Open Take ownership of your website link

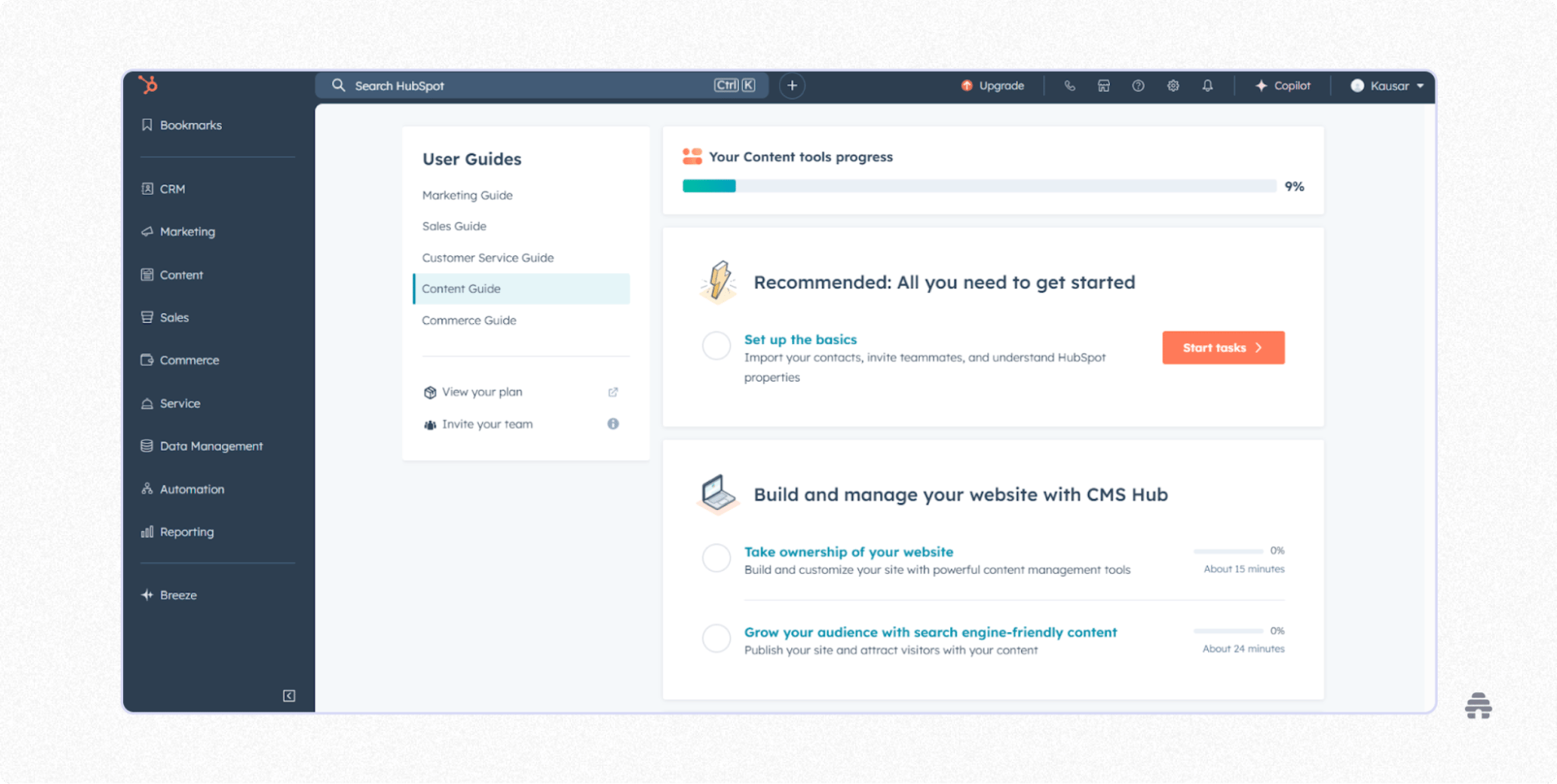(848, 552)
